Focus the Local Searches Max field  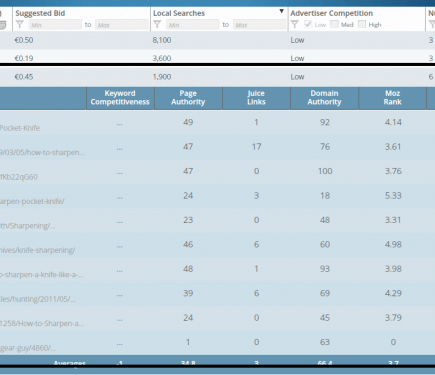coord(259,25)
